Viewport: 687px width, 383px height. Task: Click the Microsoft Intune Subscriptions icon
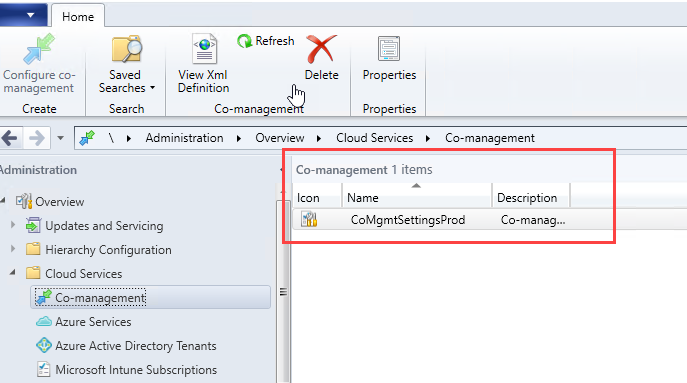pyautogui.click(x=43, y=369)
